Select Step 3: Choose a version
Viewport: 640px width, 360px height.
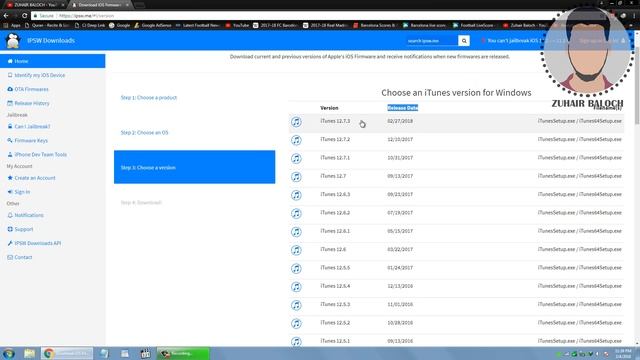click(194, 167)
